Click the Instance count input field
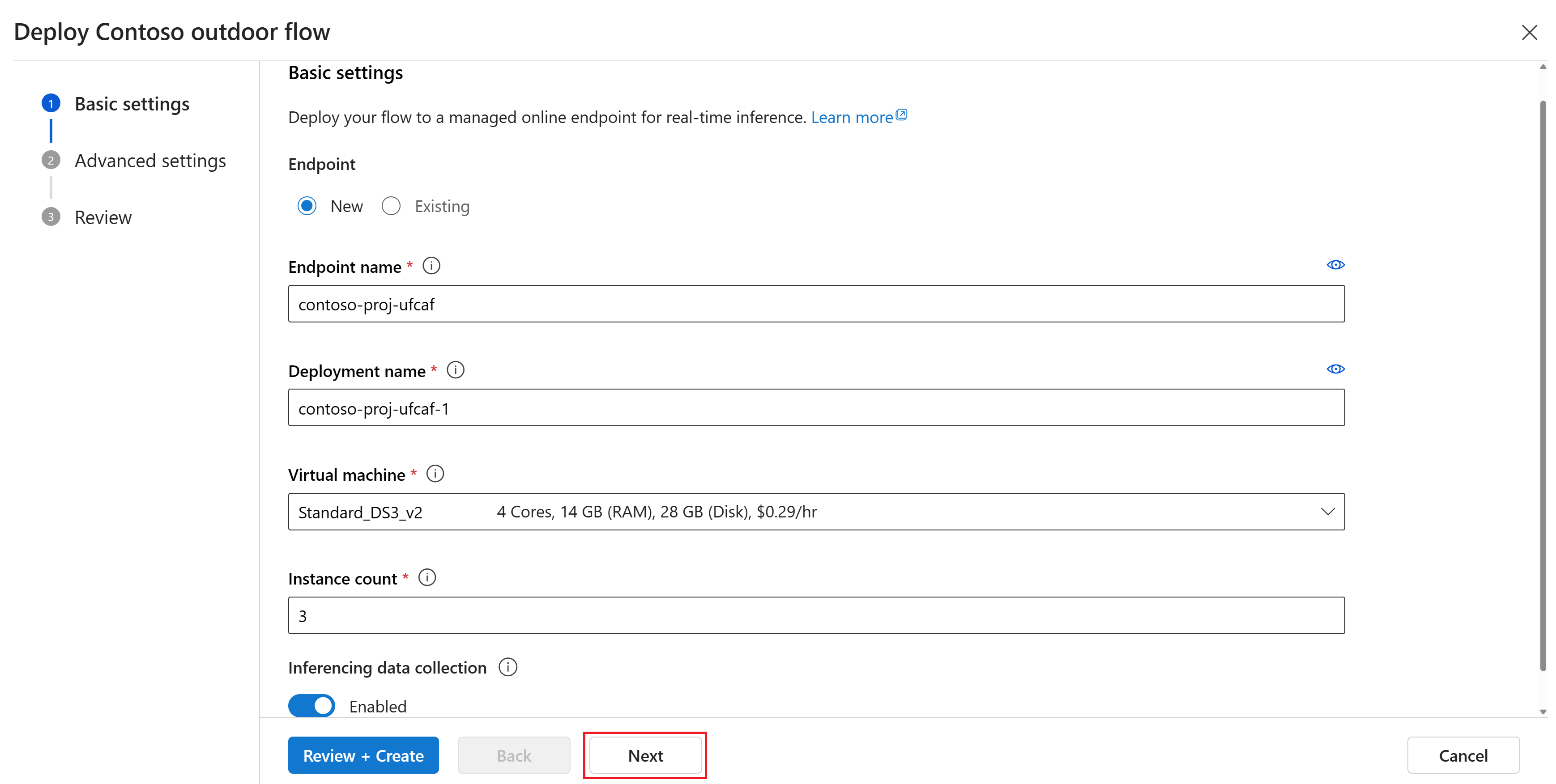 point(816,615)
